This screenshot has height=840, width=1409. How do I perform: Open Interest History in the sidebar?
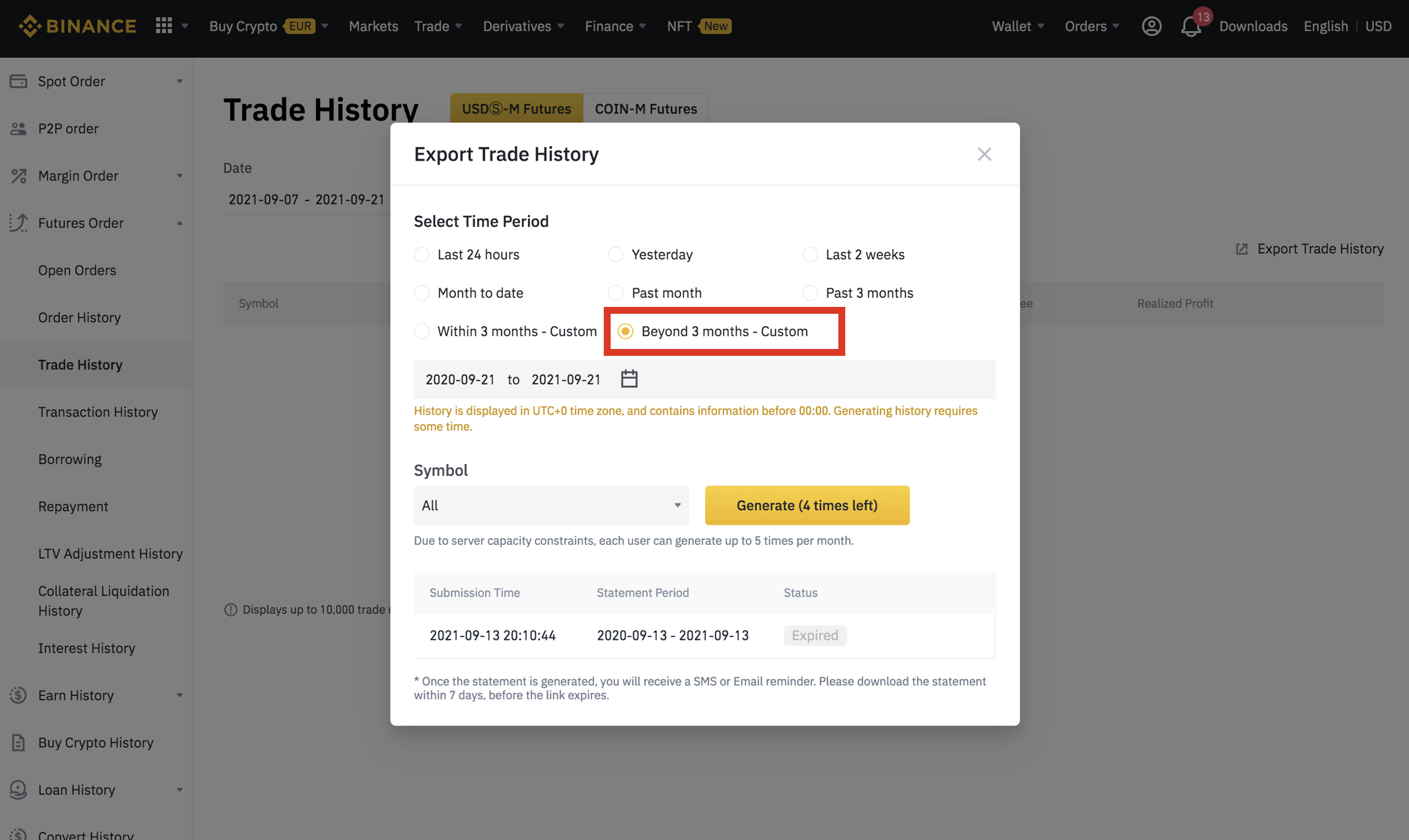[x=86, y=648]
